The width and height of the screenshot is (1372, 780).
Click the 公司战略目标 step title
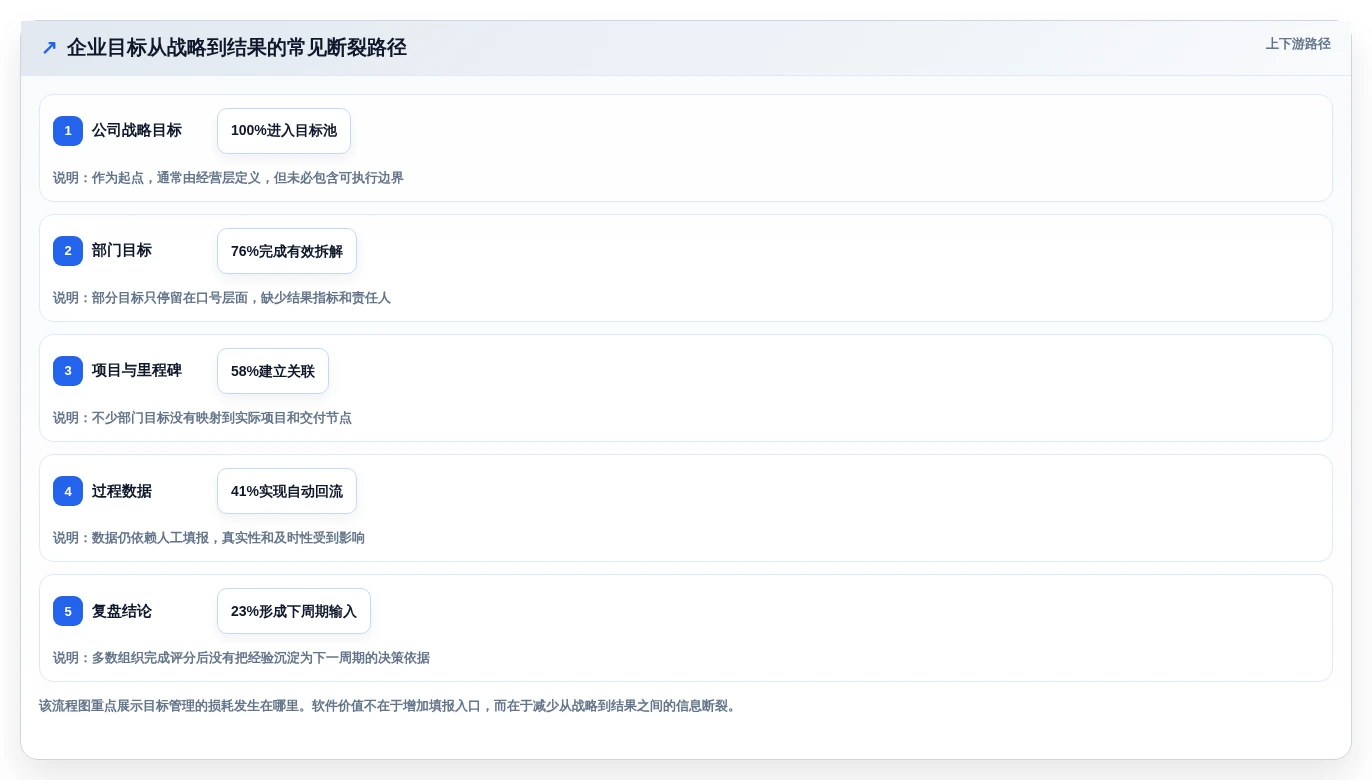(137, 131)
